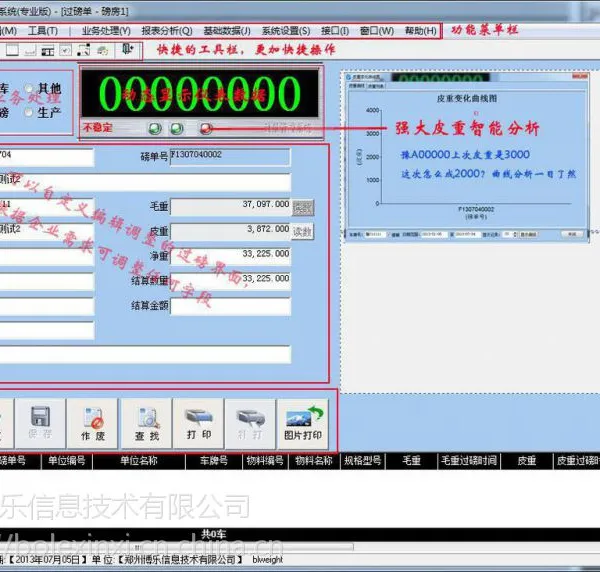This screenshot has height=572, width=600.
Task: Click the grayed 保存 floppy disk button
Action: tap(40, 423)
